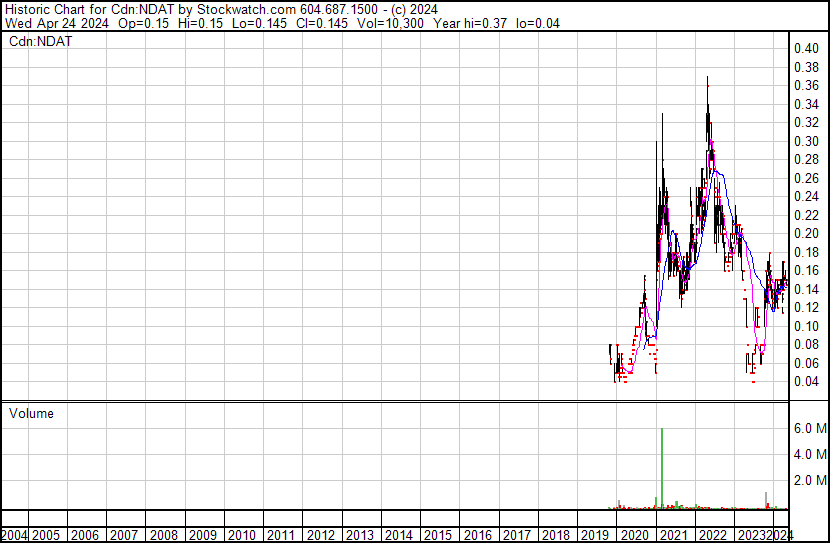Screen dimensions: 830x543
Task: Click the Cdn:NDAT symbol label in the chart
Action: click(37, 42)
